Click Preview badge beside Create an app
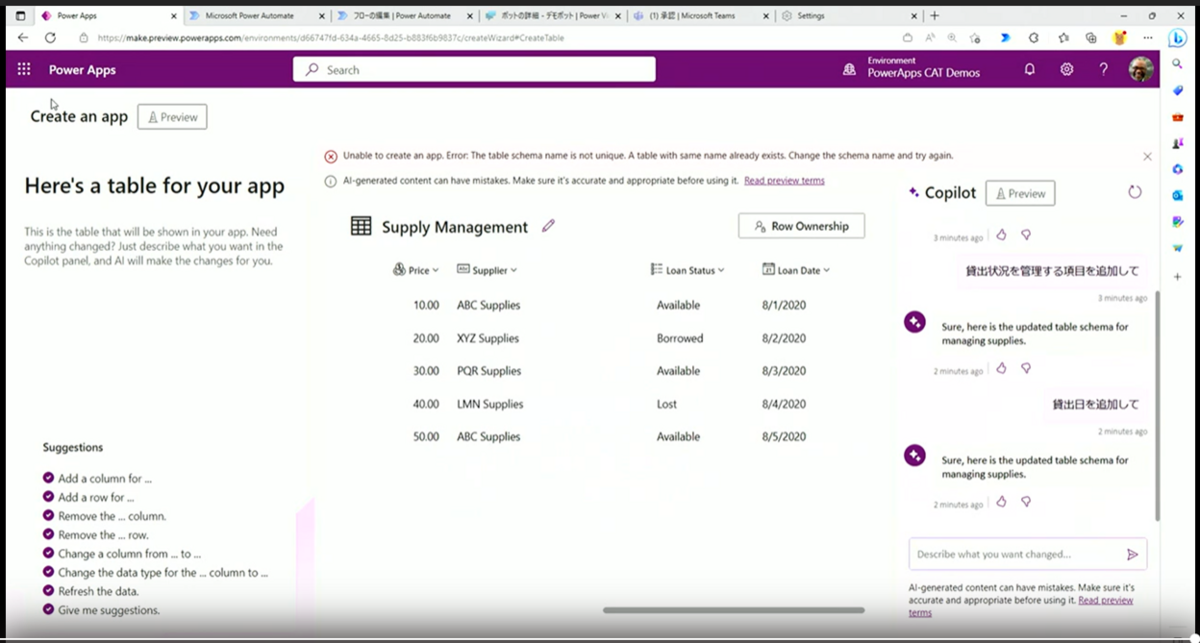The image size is (1200, 643). pyautogui.click(x=172, y=117)
